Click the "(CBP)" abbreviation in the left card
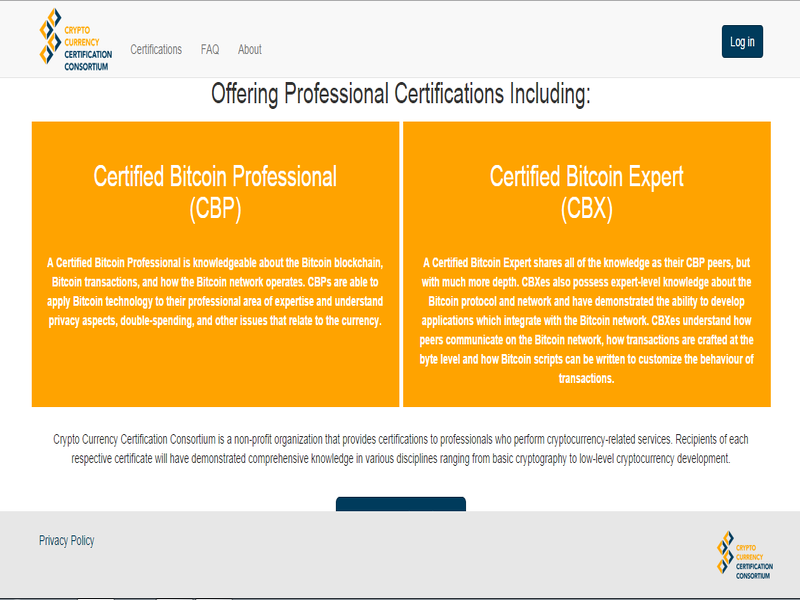The width and height of the screenshot is (800, 600). (215, 209)
